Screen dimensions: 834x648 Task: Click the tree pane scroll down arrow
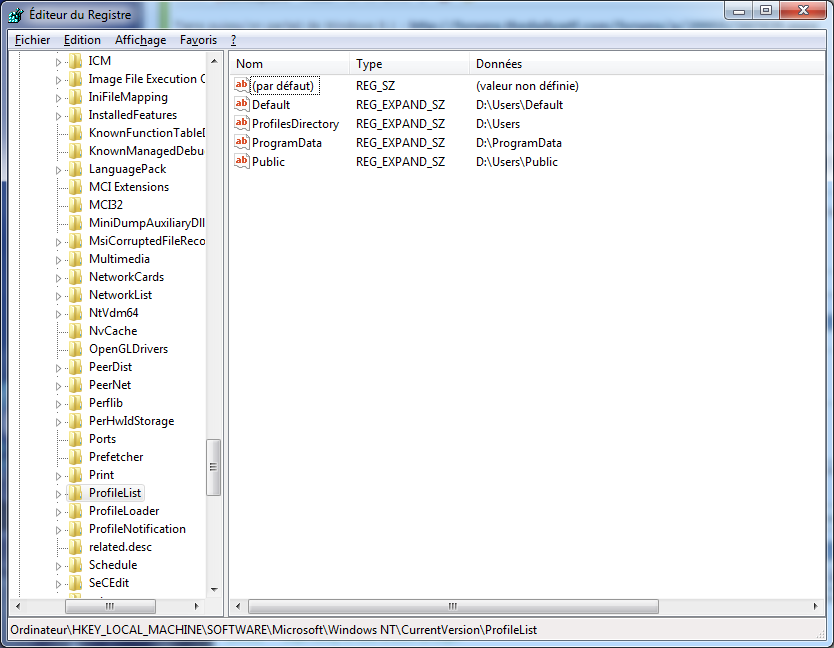[214, 589]
